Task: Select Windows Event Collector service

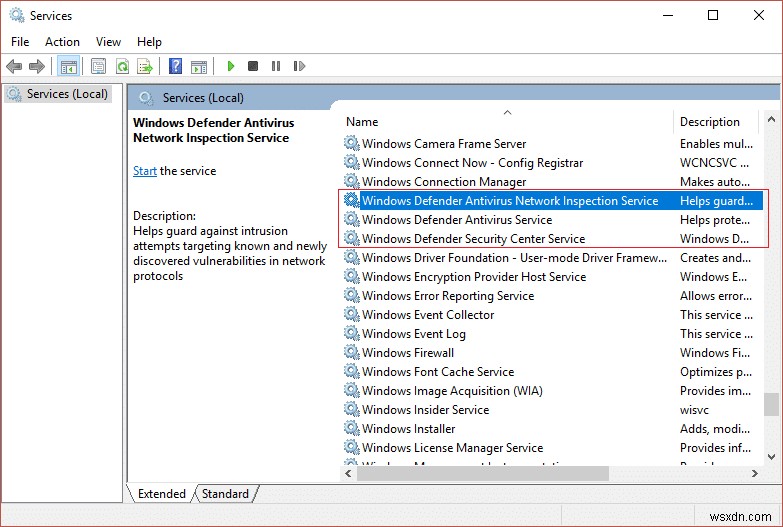Action: pyautogui.click(x=552, y=314)
